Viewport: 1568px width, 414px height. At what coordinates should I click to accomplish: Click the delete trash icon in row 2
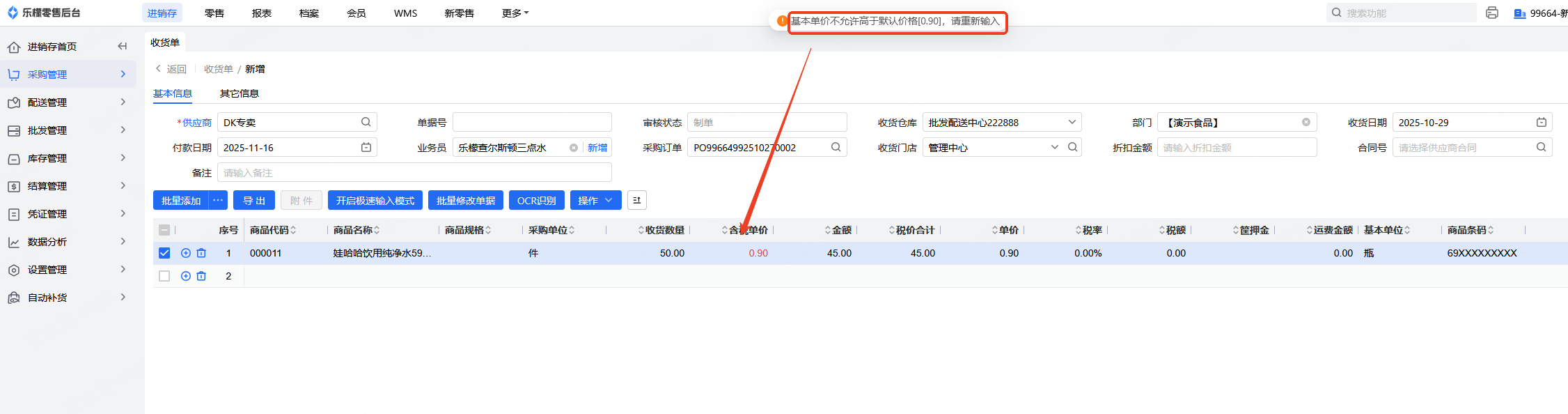[201, 276]
